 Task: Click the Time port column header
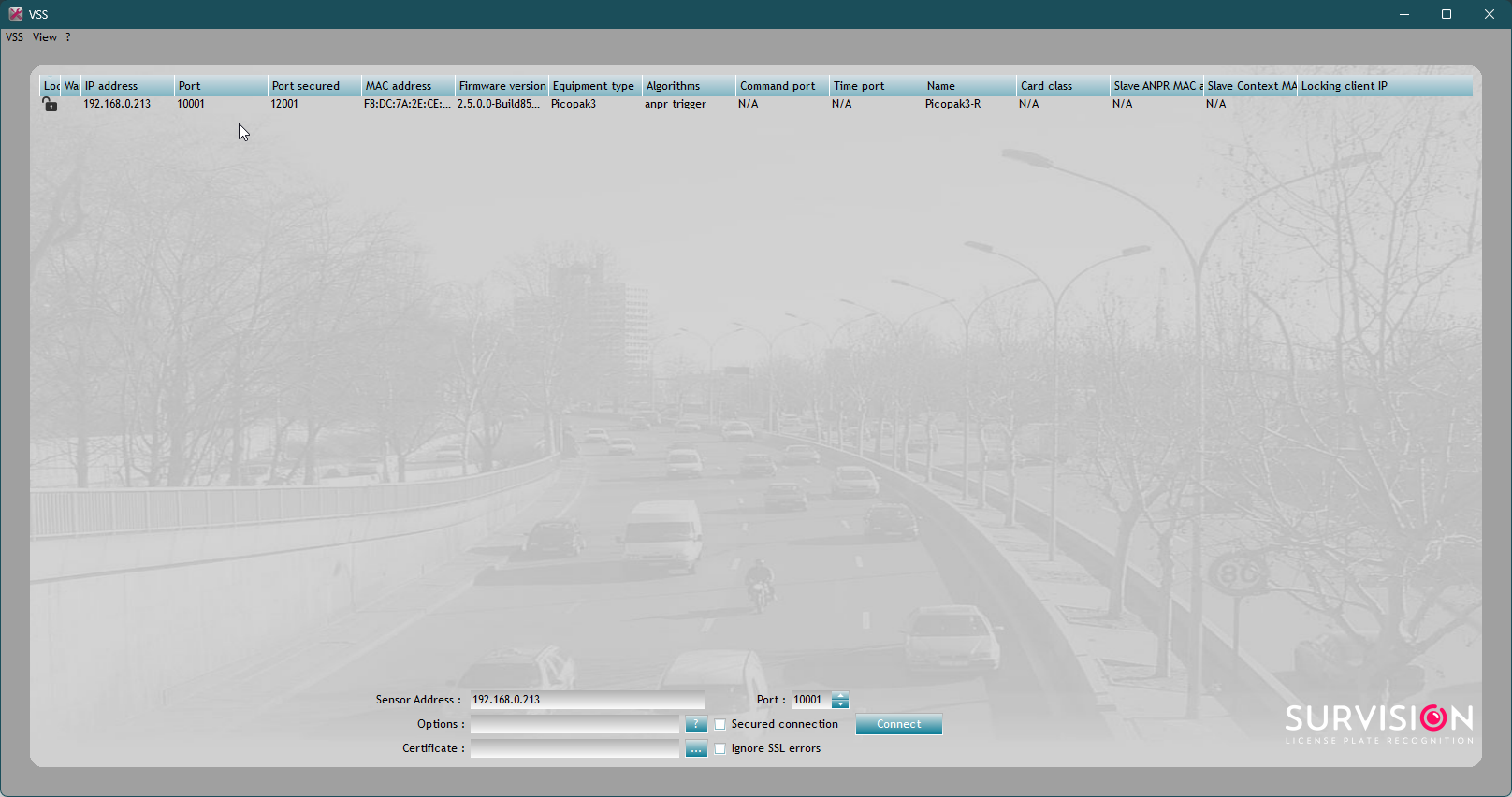pyautogui.click(x=876, y=86)
